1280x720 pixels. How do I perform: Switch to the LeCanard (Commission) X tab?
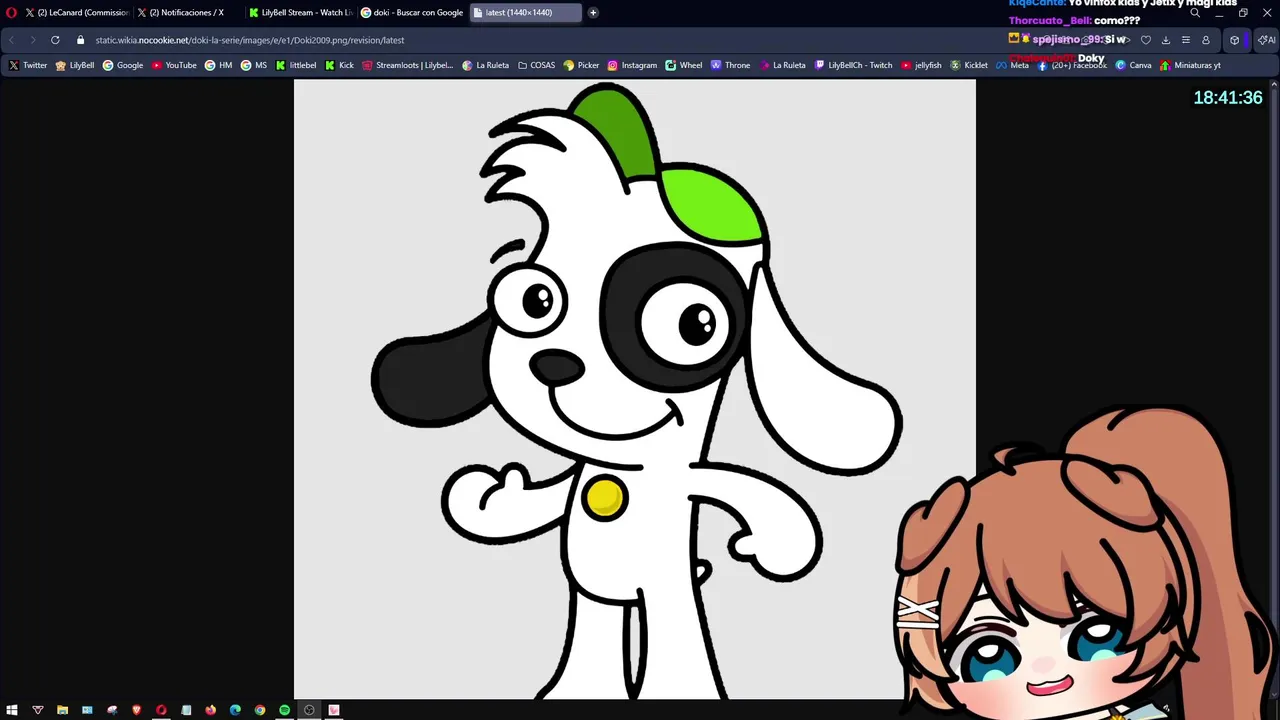tap(77, 13)
